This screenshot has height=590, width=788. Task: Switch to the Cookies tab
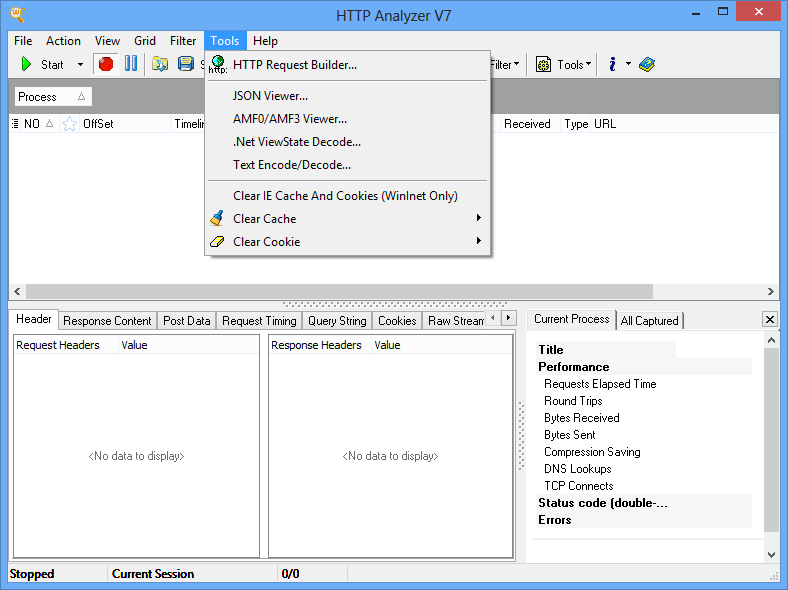[397, 321]
